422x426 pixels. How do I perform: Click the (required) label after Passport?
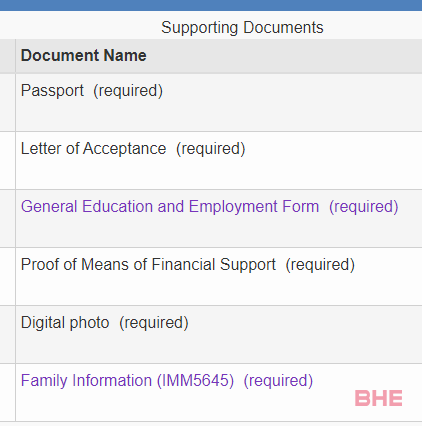tap(128, 91)
